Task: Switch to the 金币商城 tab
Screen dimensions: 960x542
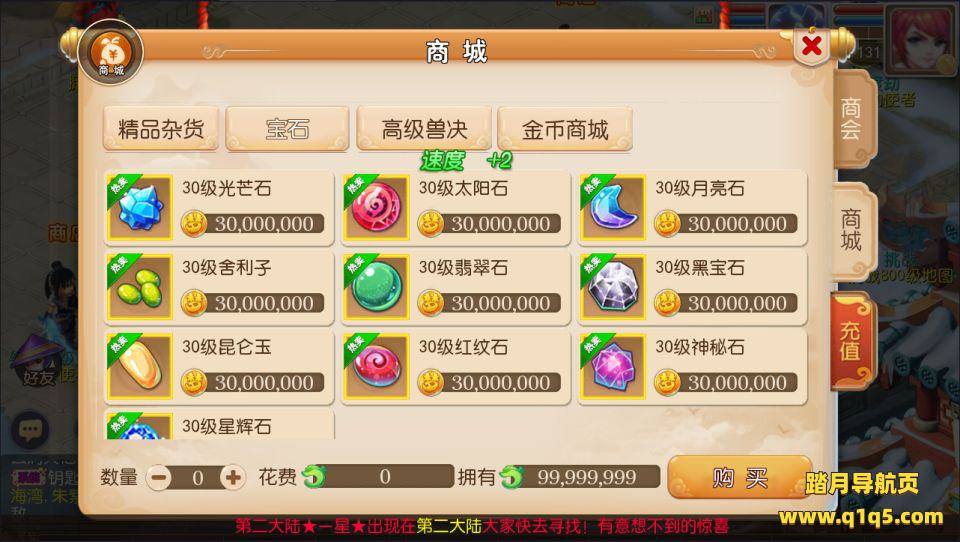Action: [564, 129]
